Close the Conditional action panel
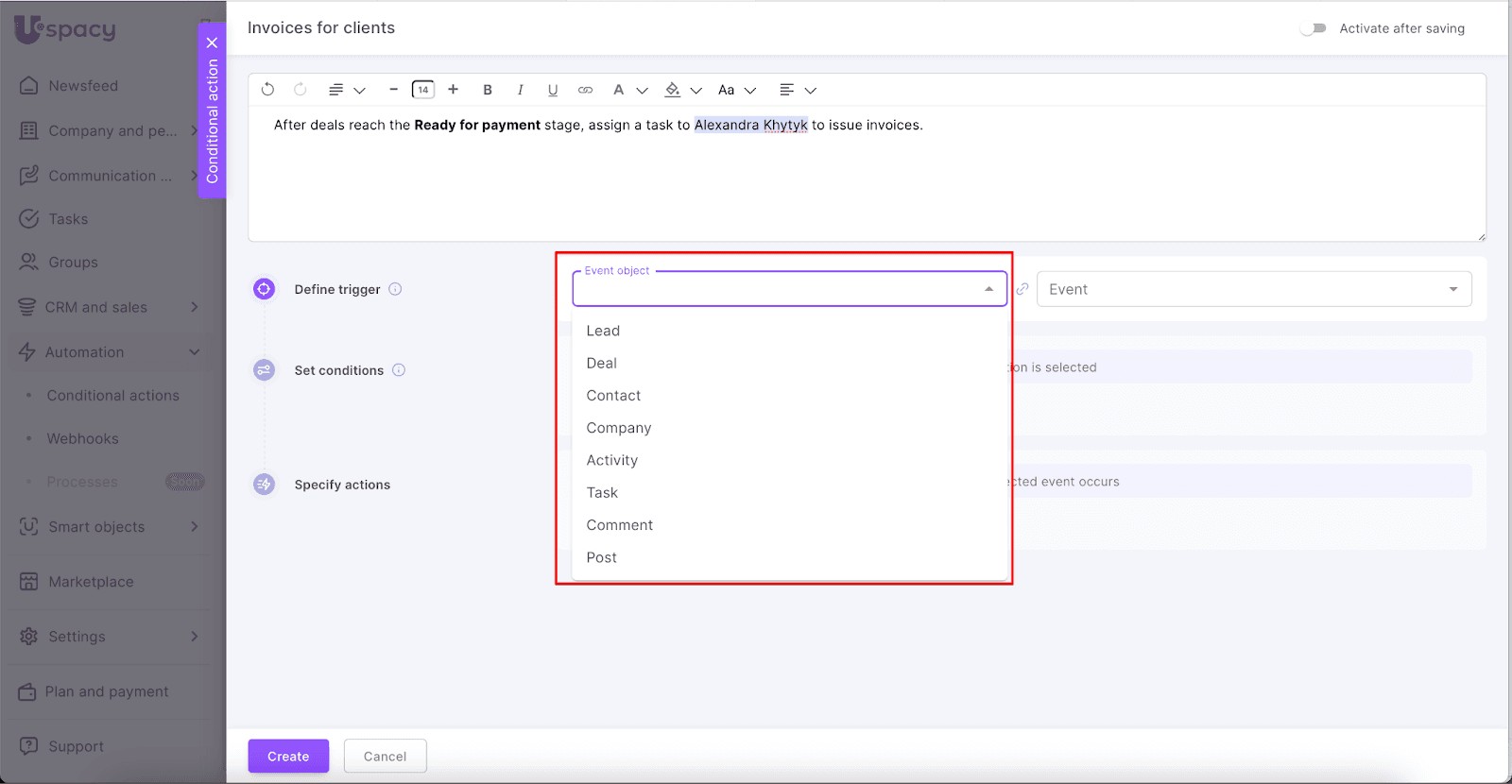Screen dimensions: 1512x784 (212, 43)
